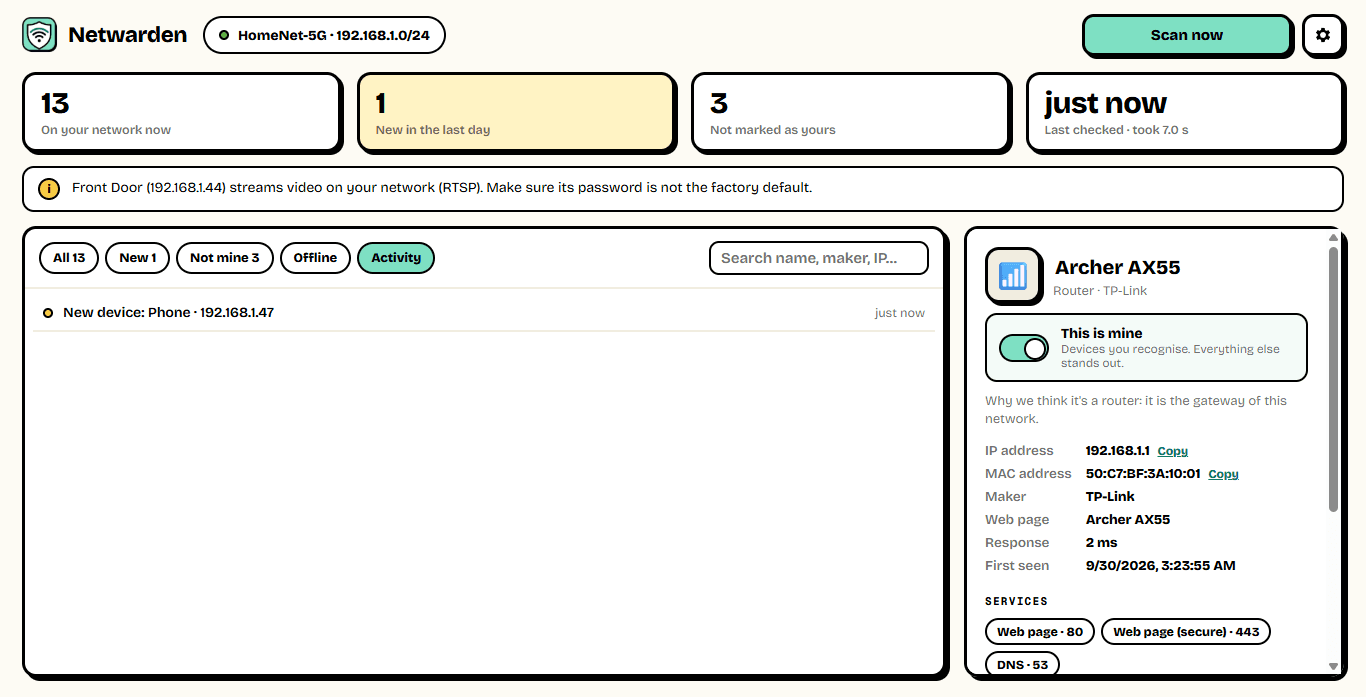Click the just now Last checked card
Screen dimensions: 1366x697
[1185, 113]
